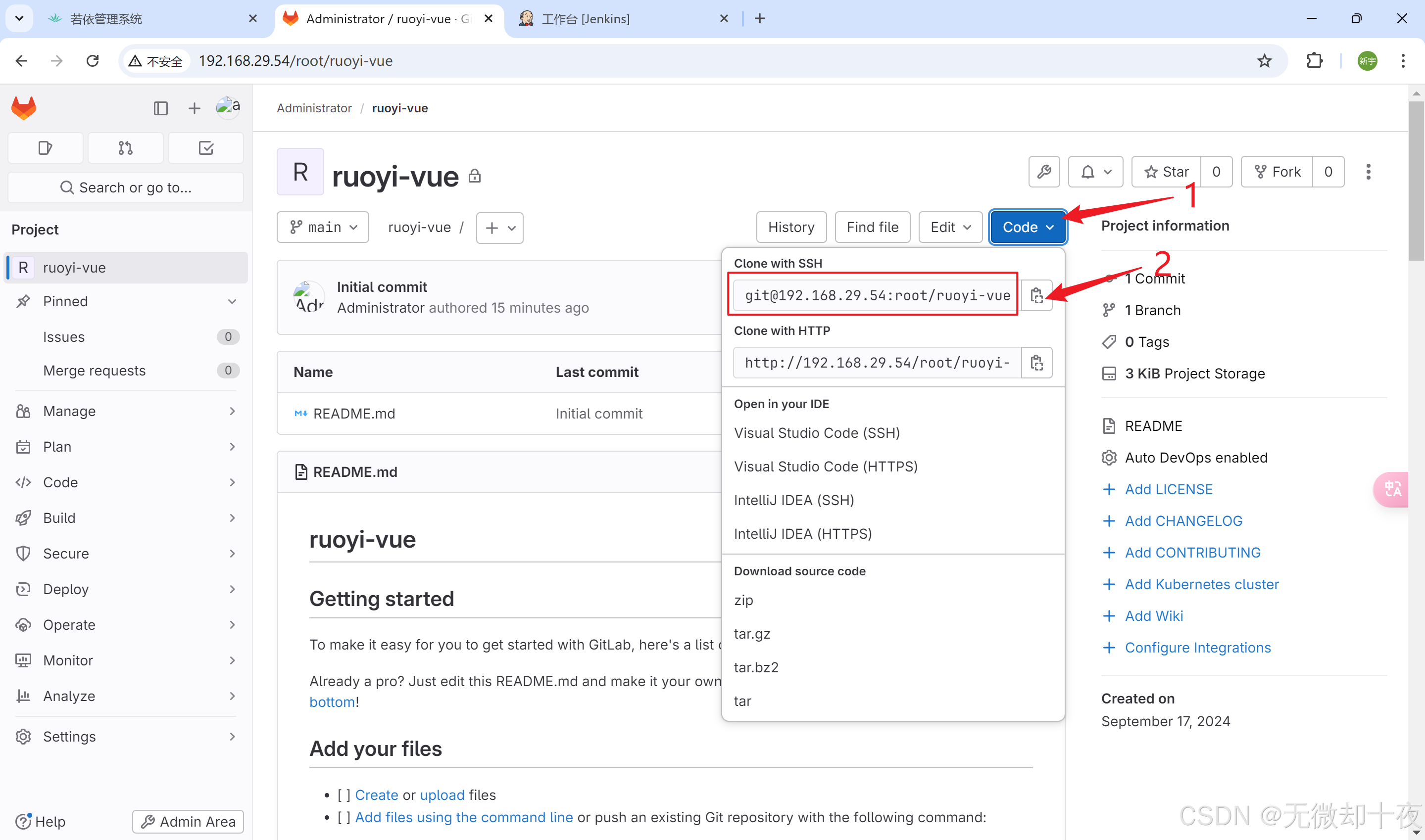1425x840 pixels.
Task: Copy the SSH clone URL
Action: pyautogui.click(x=1036, y=295)
